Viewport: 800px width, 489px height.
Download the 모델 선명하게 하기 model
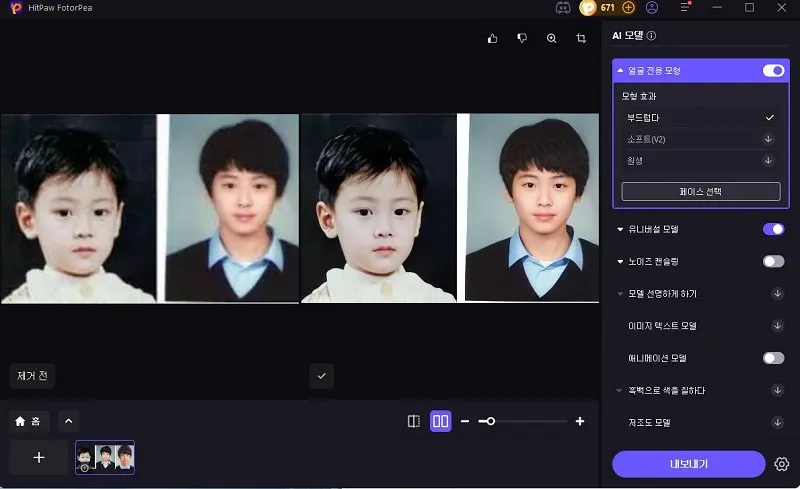pyautogui.click(x=778, y=294)
